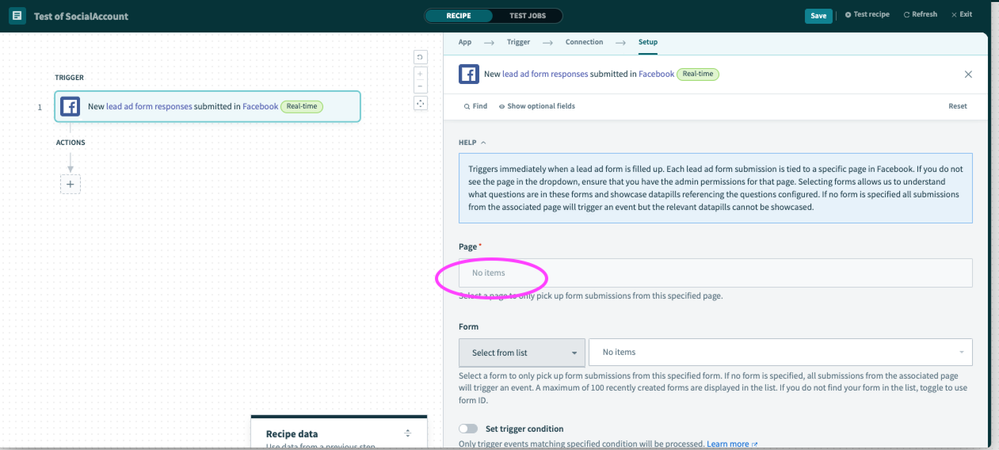Click the Page field label
The image size is (999, 450).
coord(468,247)
